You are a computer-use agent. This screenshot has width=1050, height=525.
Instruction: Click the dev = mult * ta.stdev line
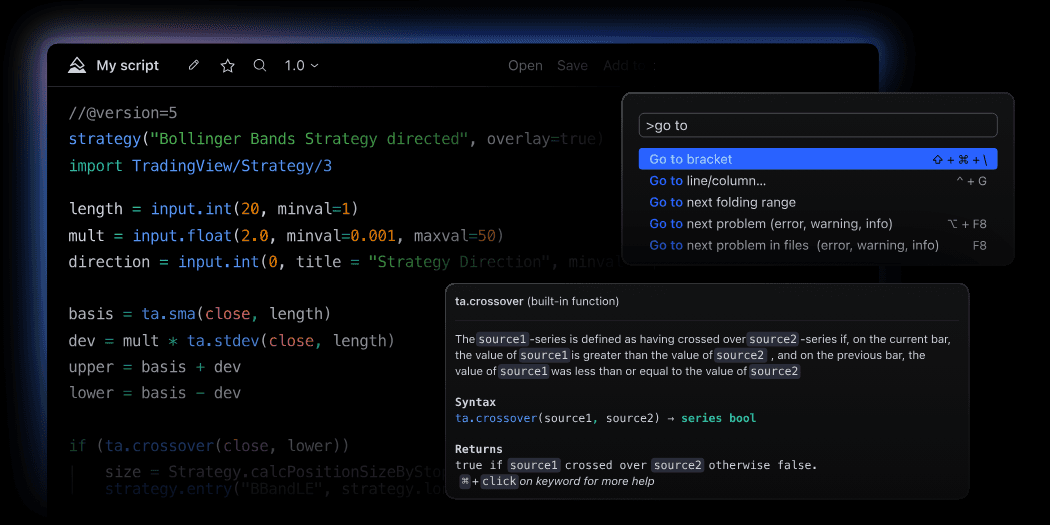pos(232,341)
